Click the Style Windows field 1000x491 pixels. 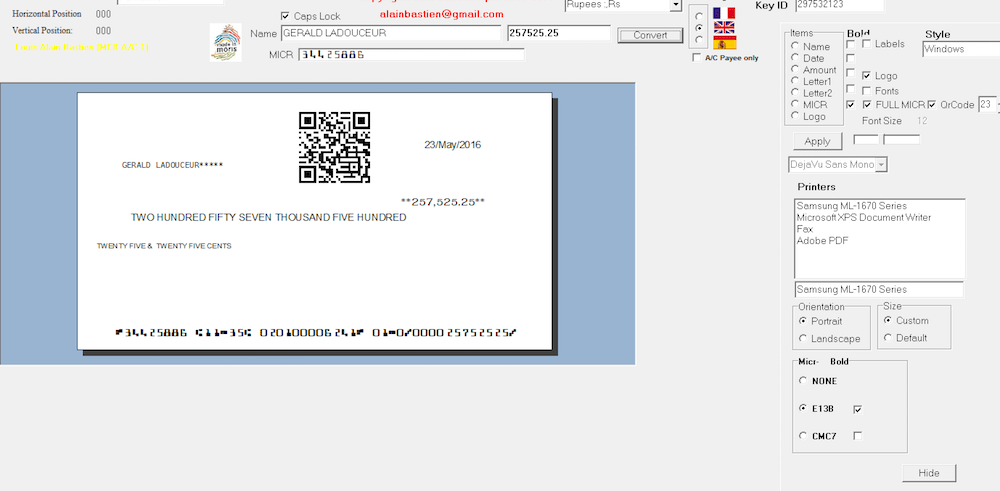960,48
